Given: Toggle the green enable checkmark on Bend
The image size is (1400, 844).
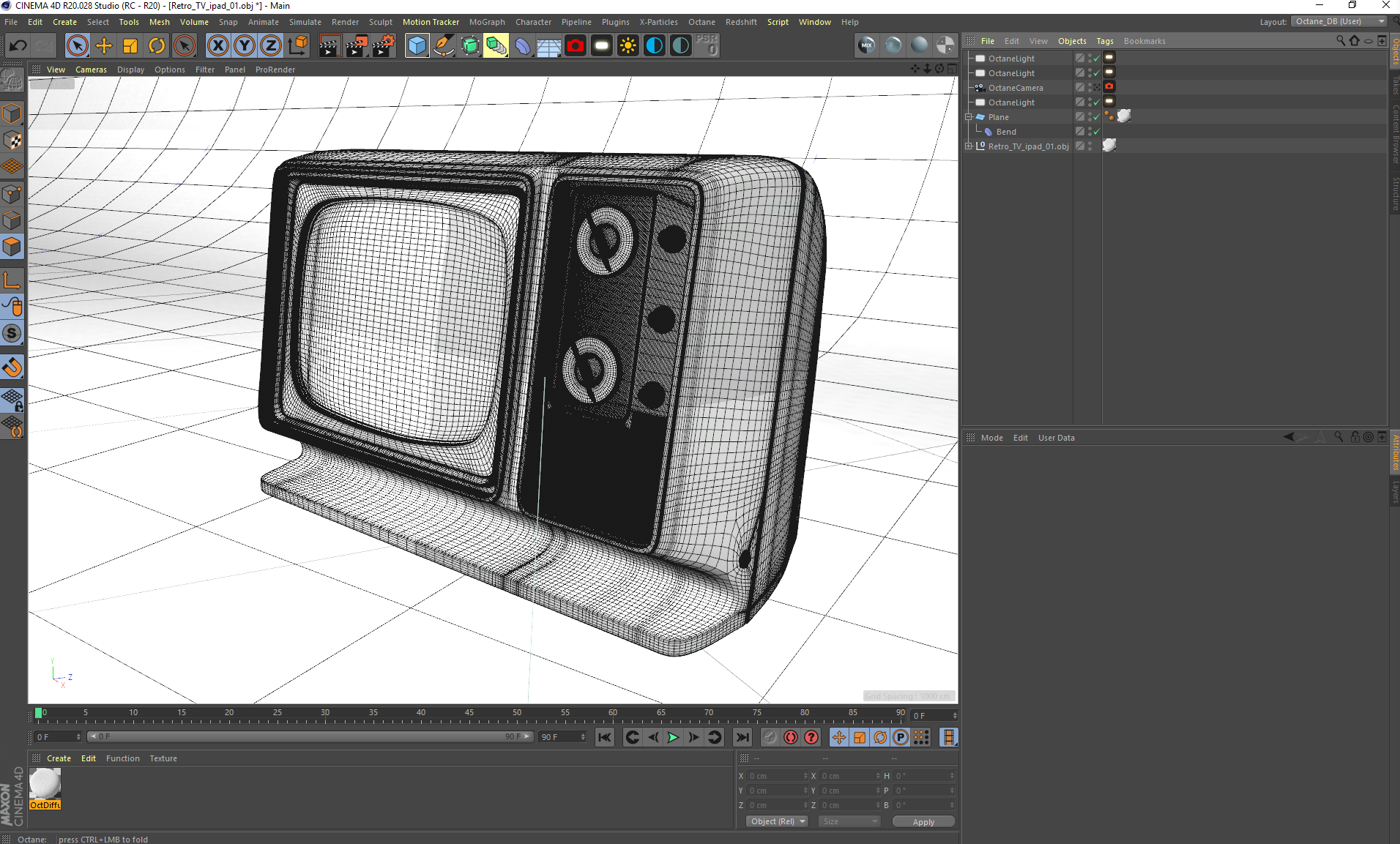Looking at the screenshot, I should 1095,132.
